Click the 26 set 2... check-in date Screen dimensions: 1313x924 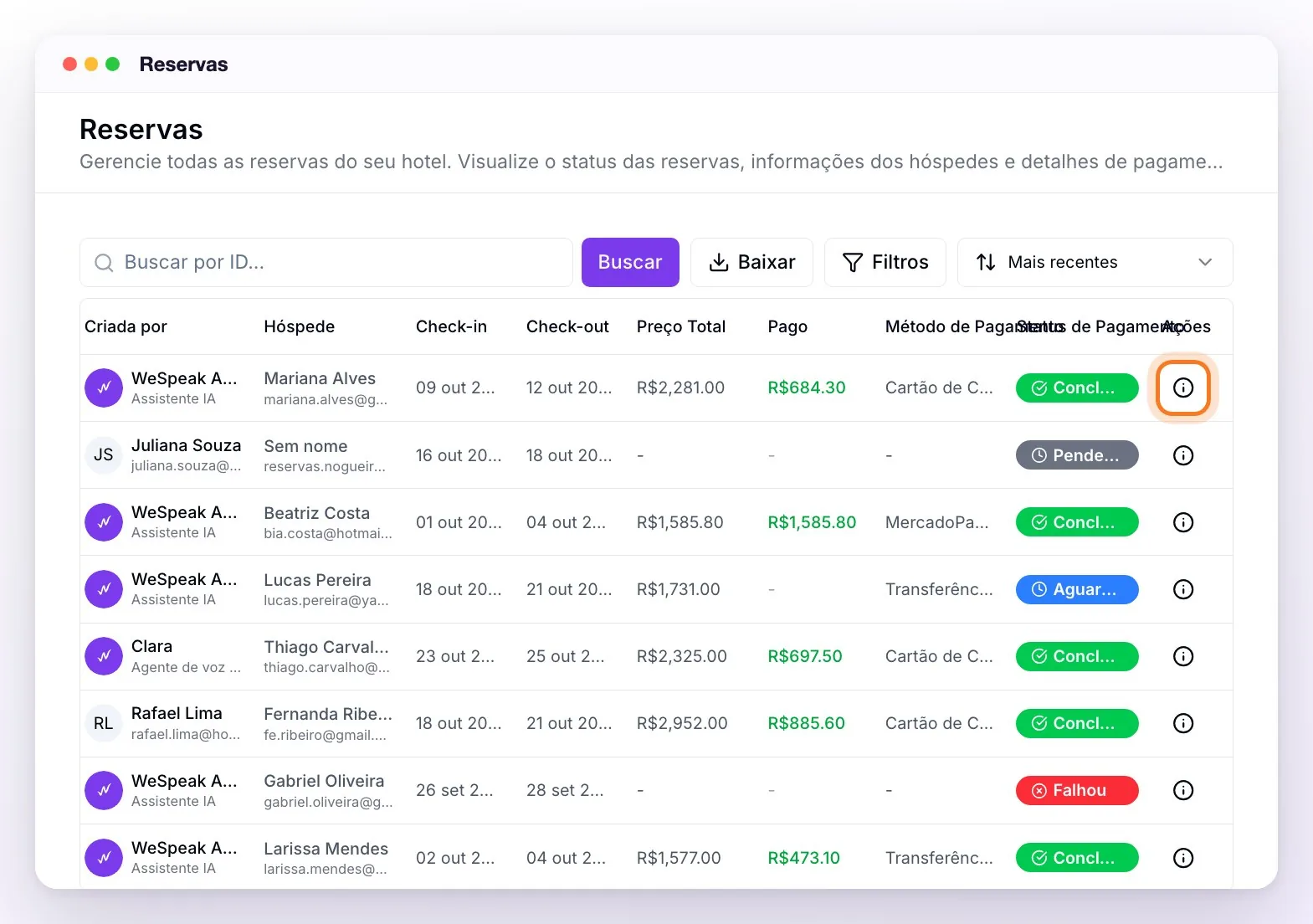(x=454, y=790)
